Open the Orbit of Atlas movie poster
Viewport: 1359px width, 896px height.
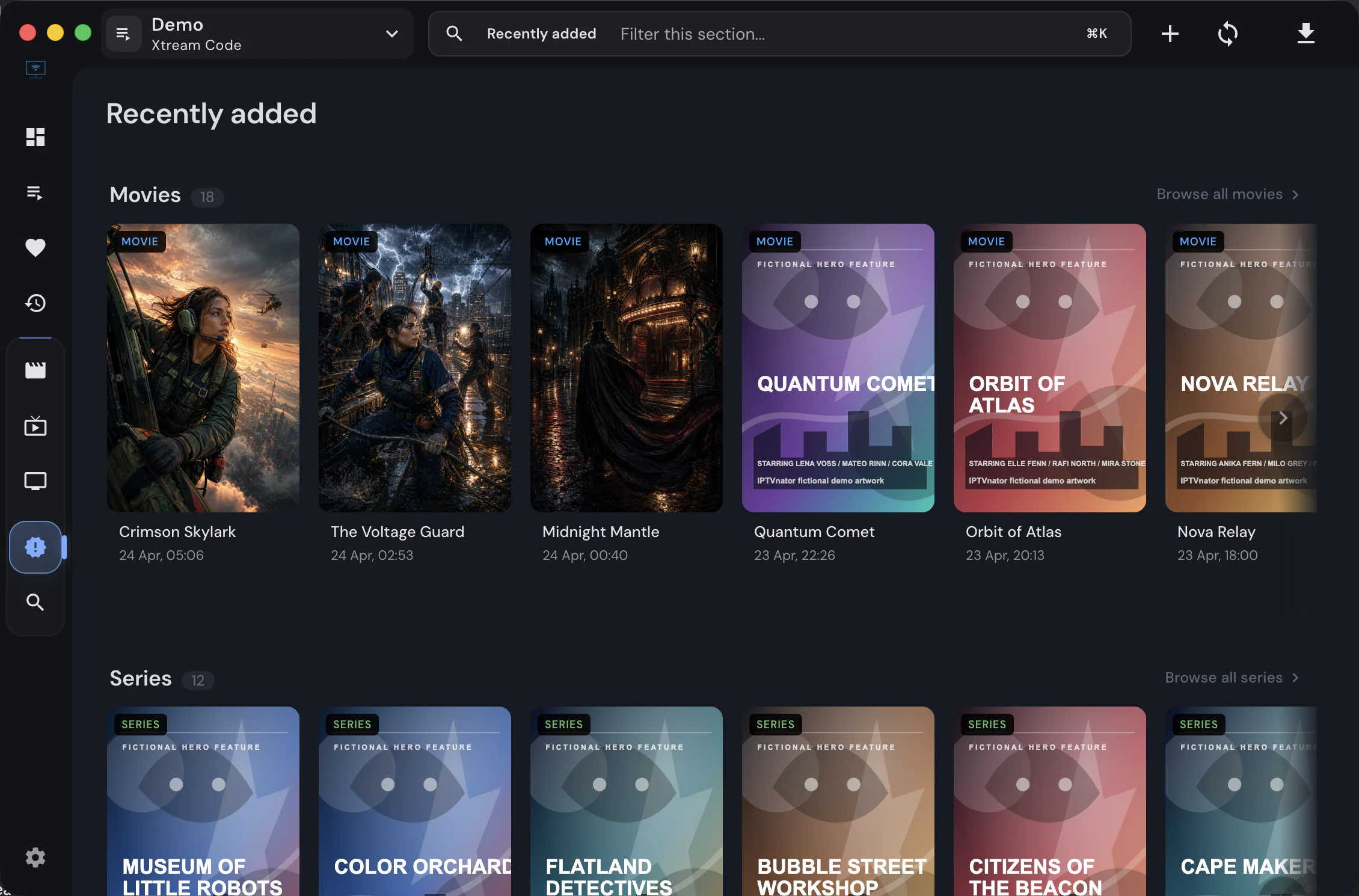pyautogui.click(x=1050, y=368)
